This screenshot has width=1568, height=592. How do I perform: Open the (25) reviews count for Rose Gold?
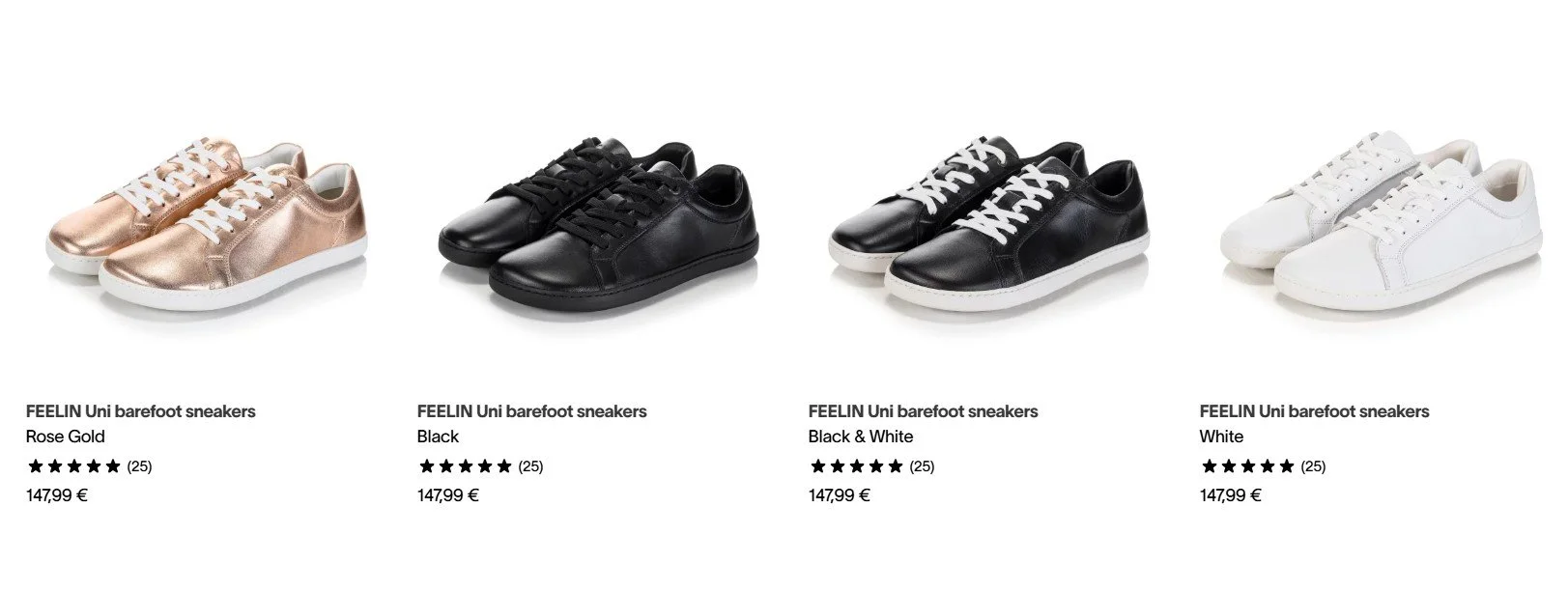pyautogui.click(x=140, y=466)
